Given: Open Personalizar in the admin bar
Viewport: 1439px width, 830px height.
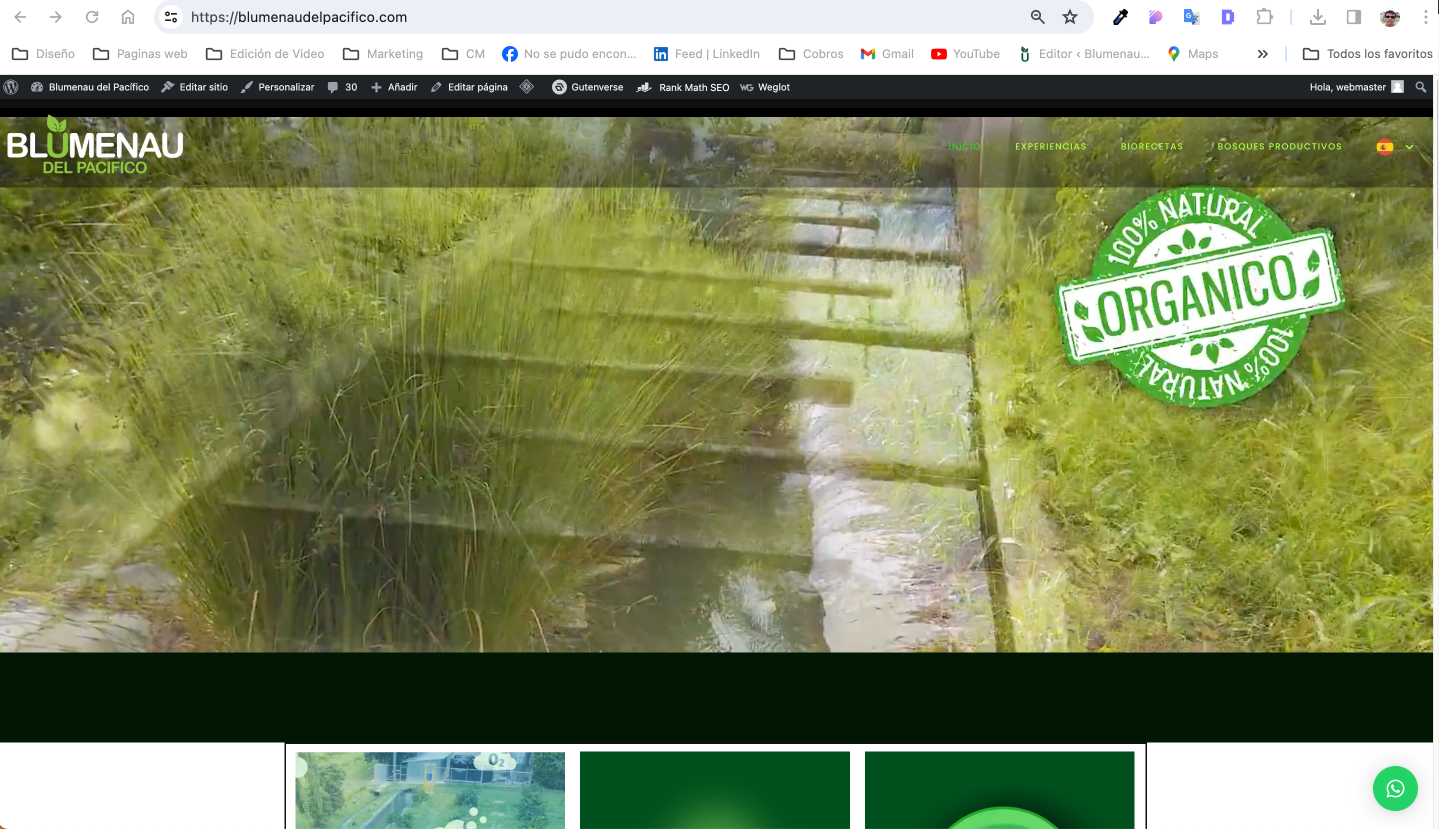Looking at the screenshot, I should click(278, 87).
